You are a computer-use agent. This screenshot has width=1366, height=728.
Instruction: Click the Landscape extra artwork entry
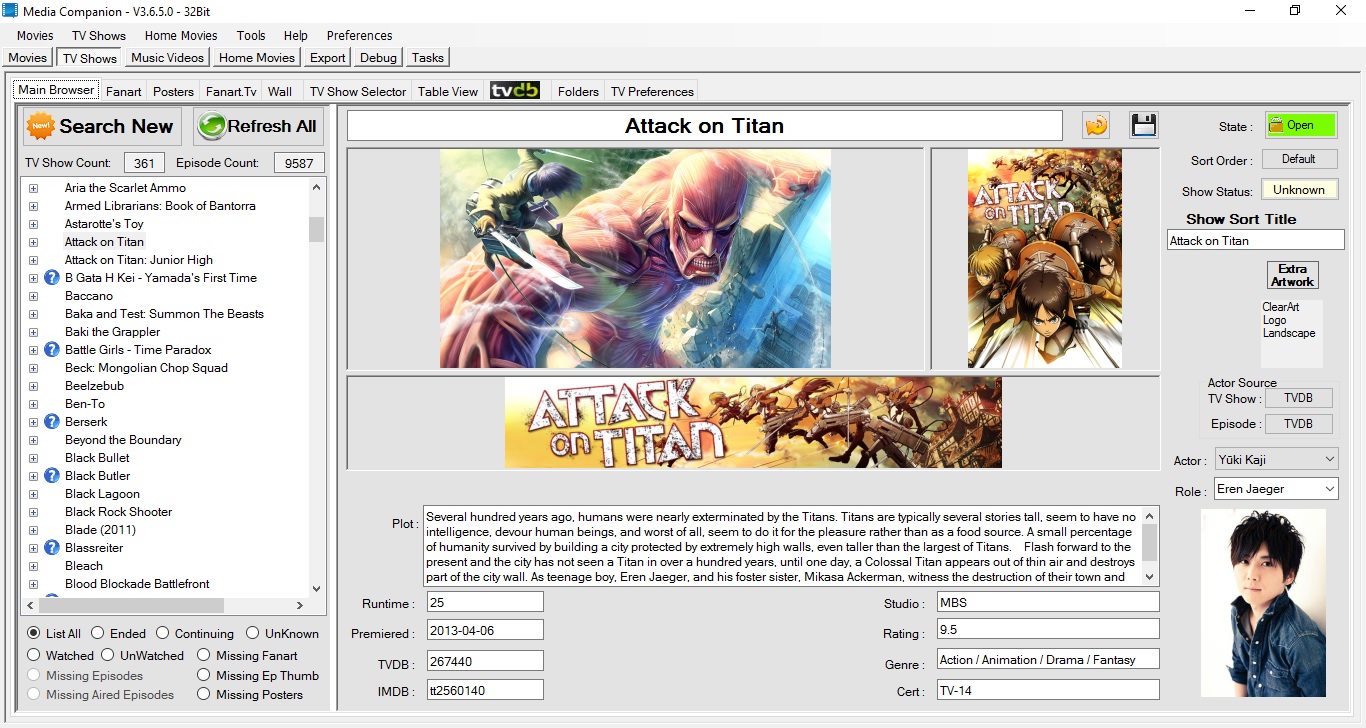tap(1289, 333)
